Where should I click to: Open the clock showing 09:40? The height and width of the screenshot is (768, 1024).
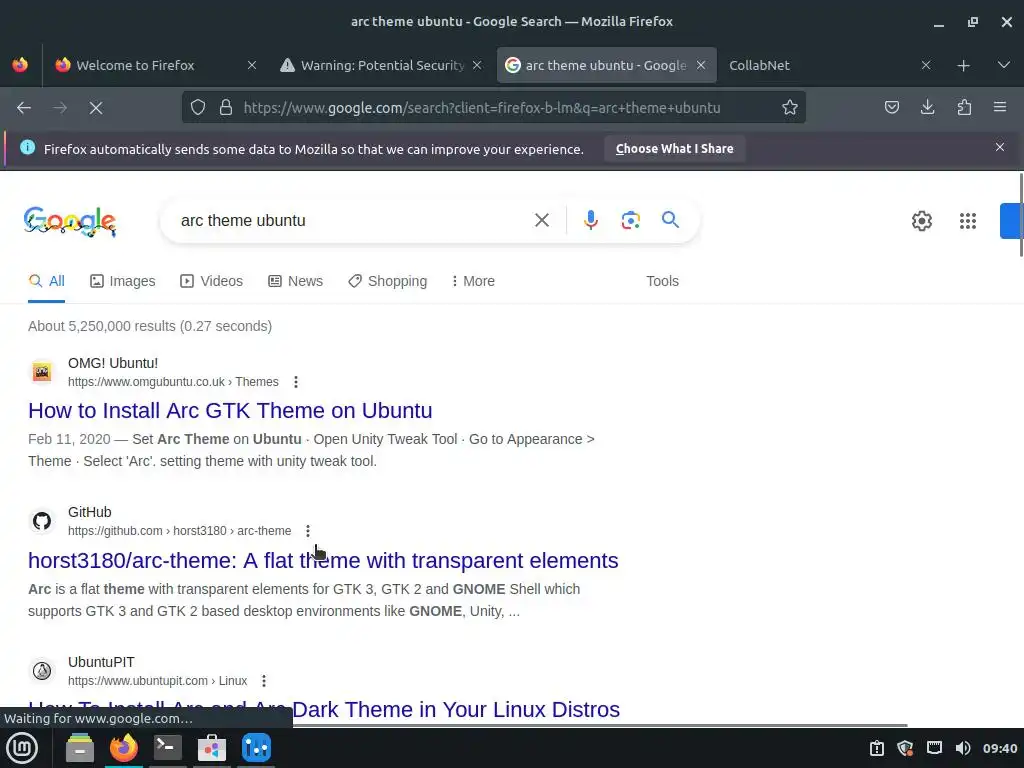(x=1000, y=748)
